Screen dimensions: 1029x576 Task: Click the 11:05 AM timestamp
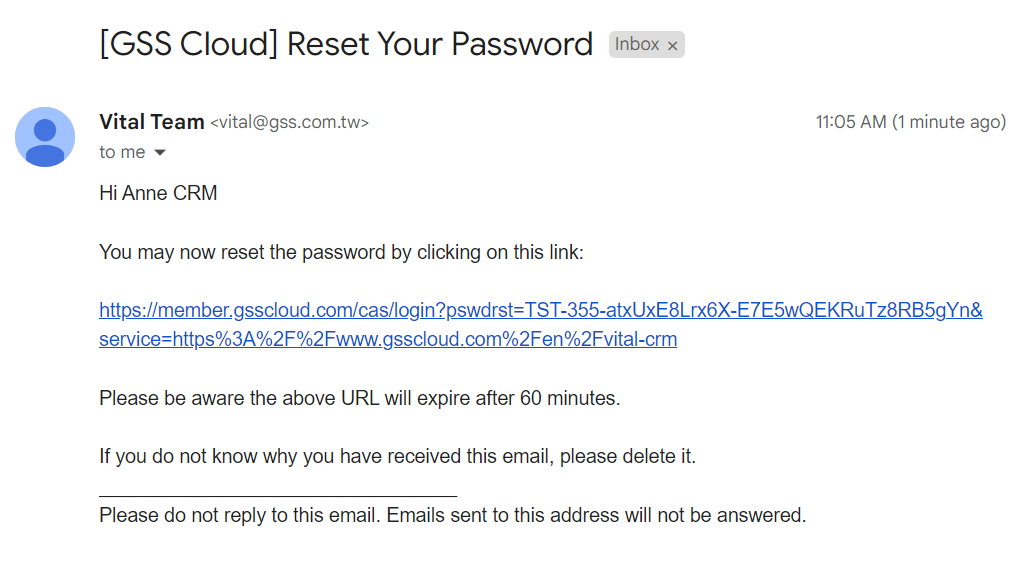pyautogui.click(x=851, y=122)
